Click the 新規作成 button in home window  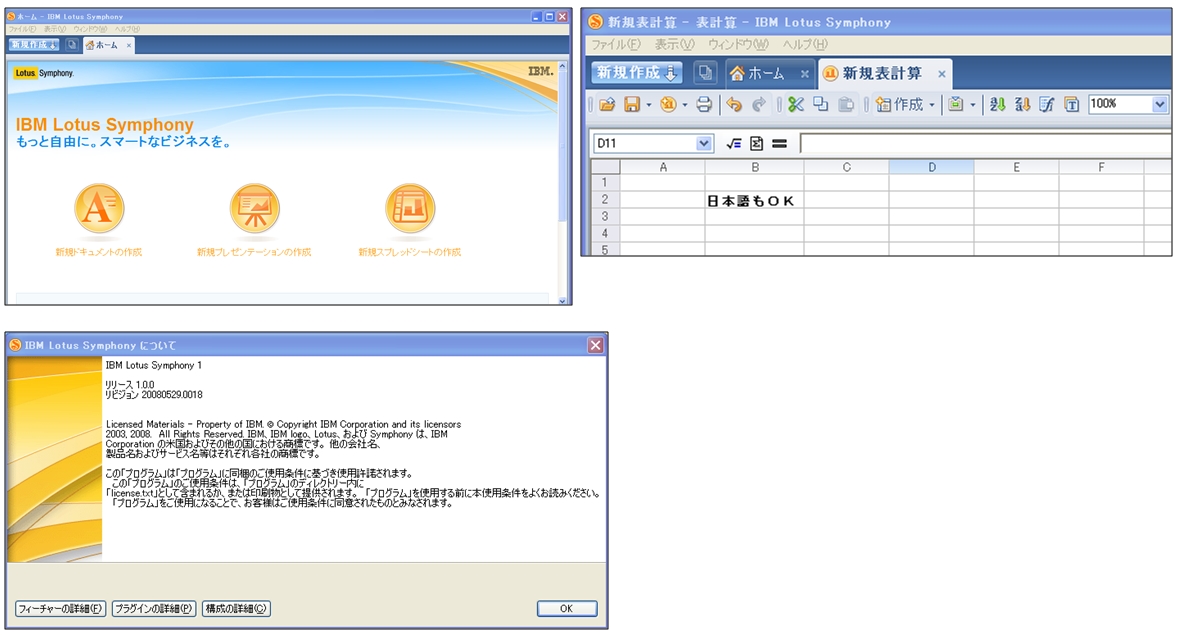[34, 44]
